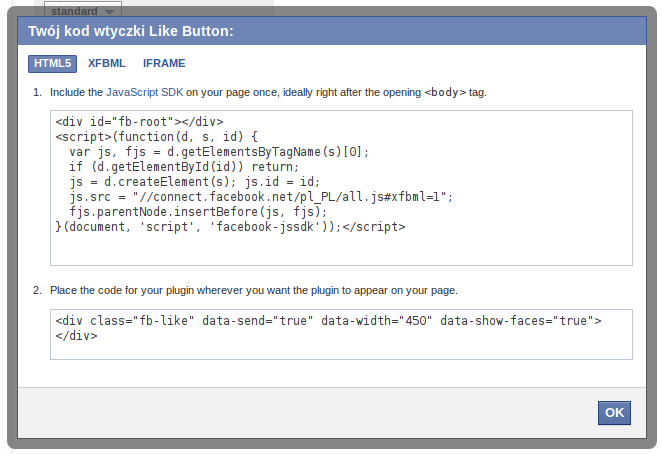Switch to the IFRAME tab

pyautogui.click(x=164, y=63)
